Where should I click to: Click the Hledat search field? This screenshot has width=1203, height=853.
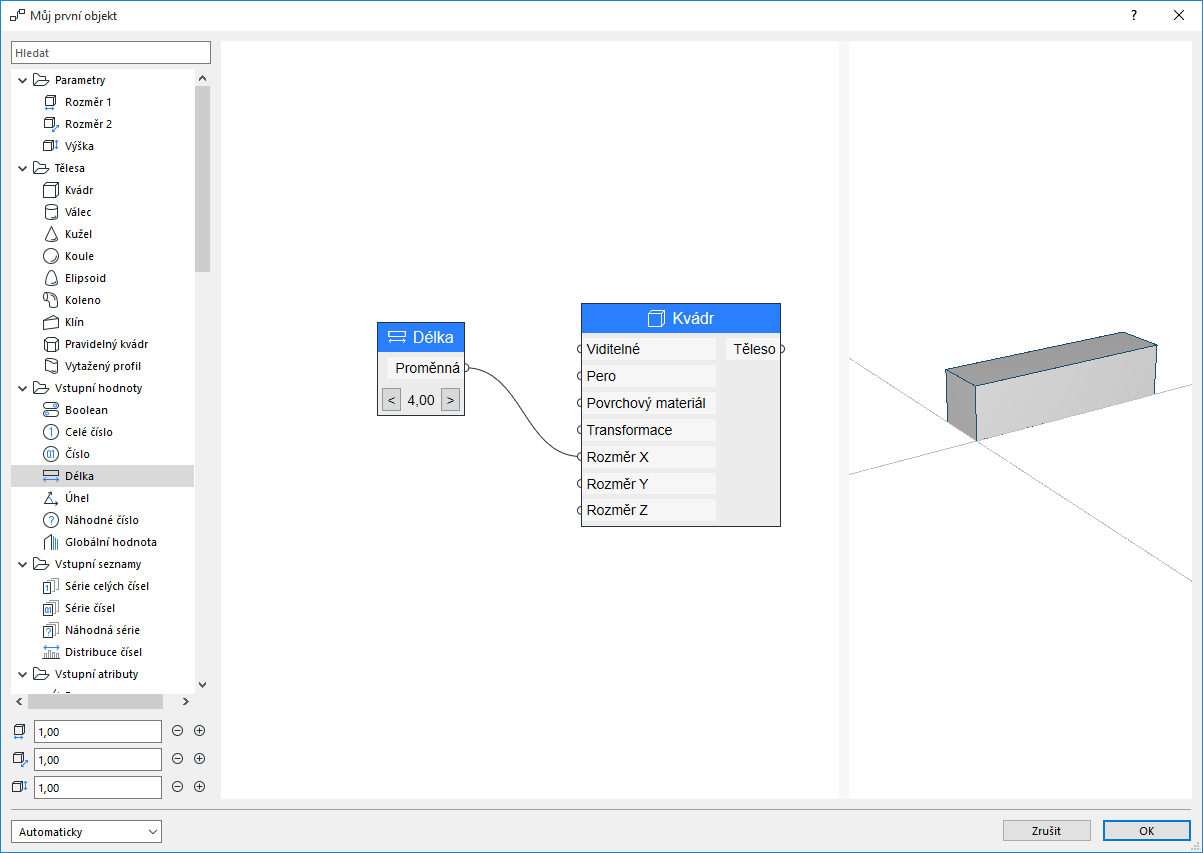111,52
